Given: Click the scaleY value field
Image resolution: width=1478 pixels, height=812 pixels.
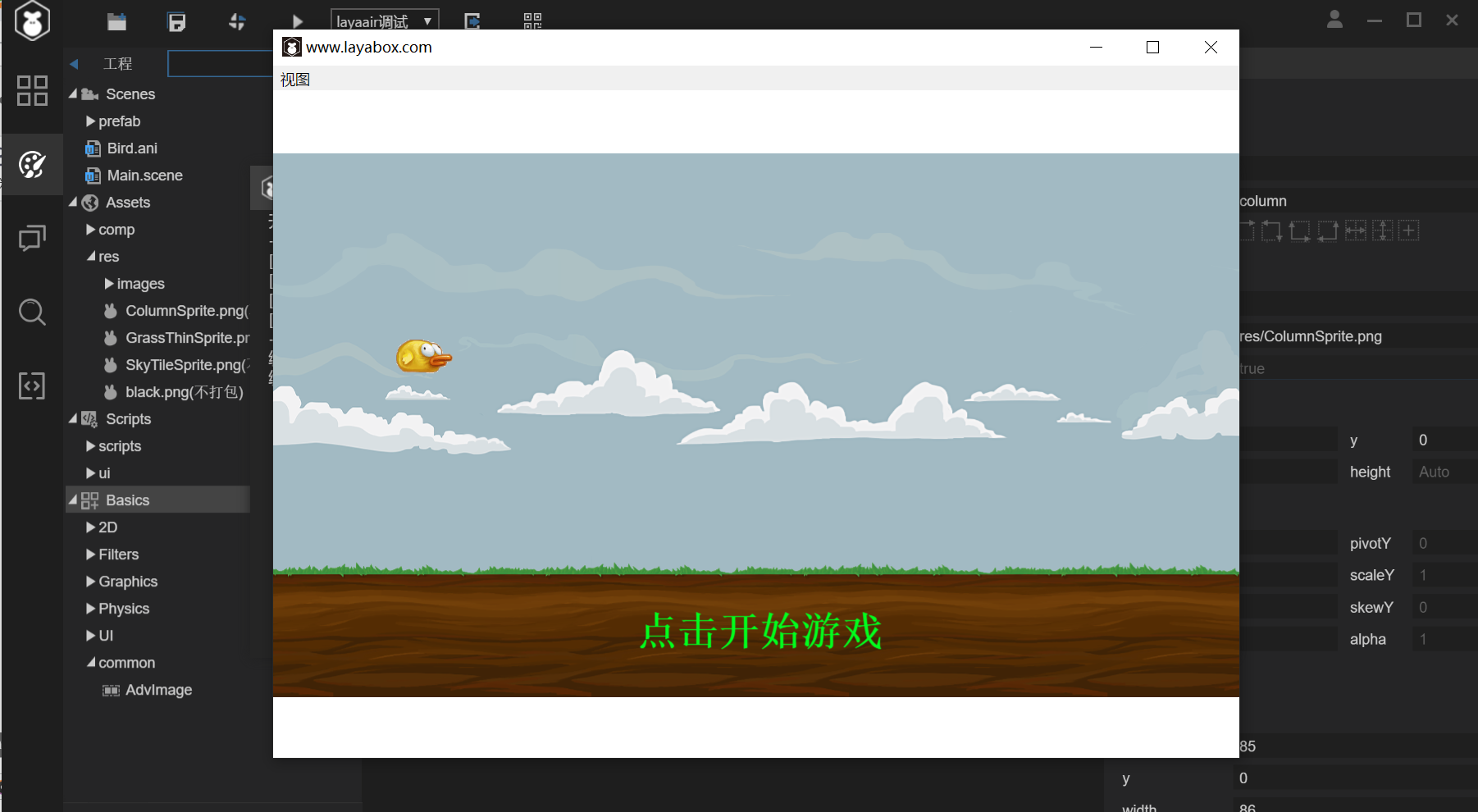Looking at the screenshot, I should [x=1444, y=575].
